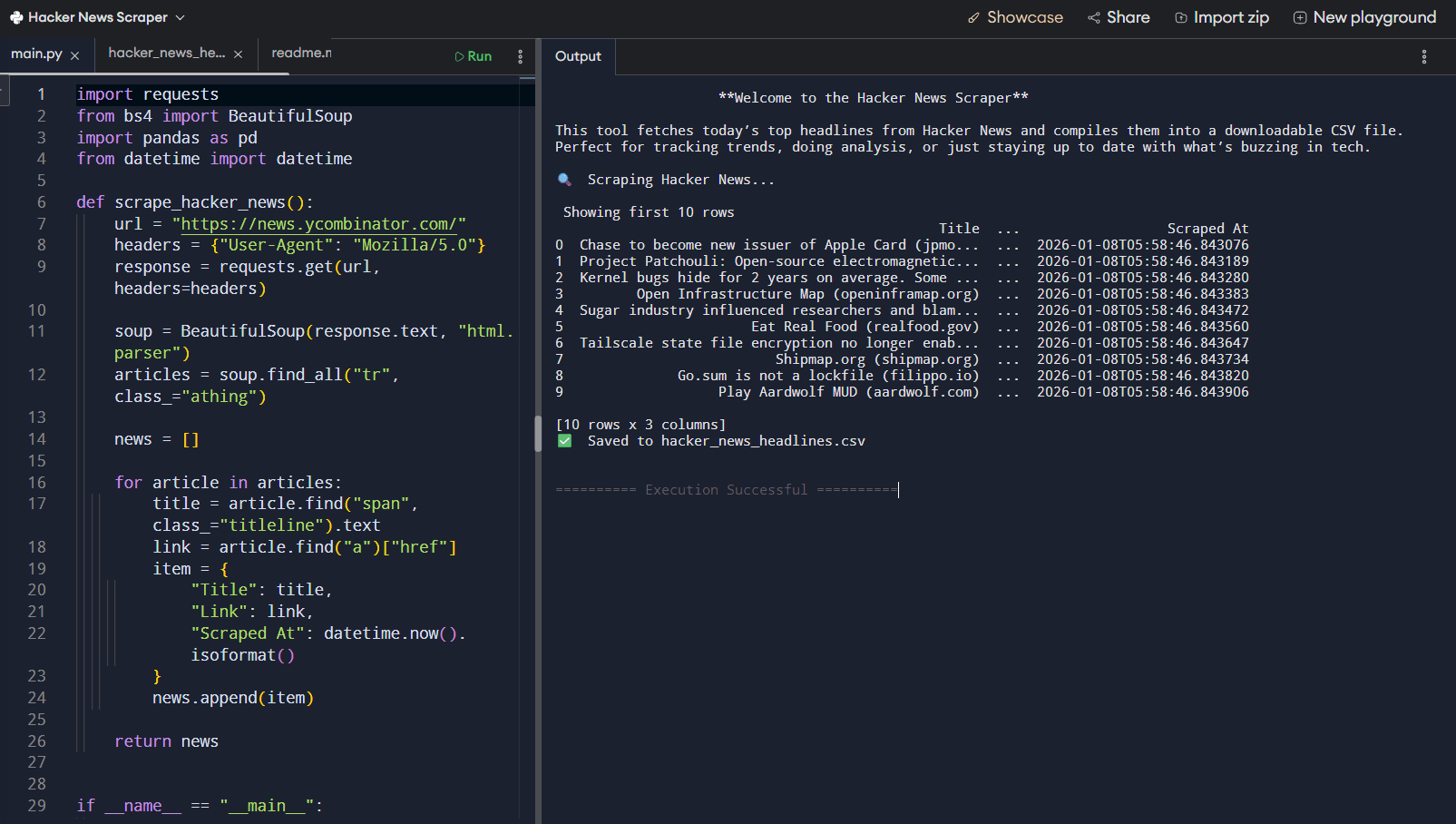
Task: Open output panel options menu
Action: pos(1424,56)
